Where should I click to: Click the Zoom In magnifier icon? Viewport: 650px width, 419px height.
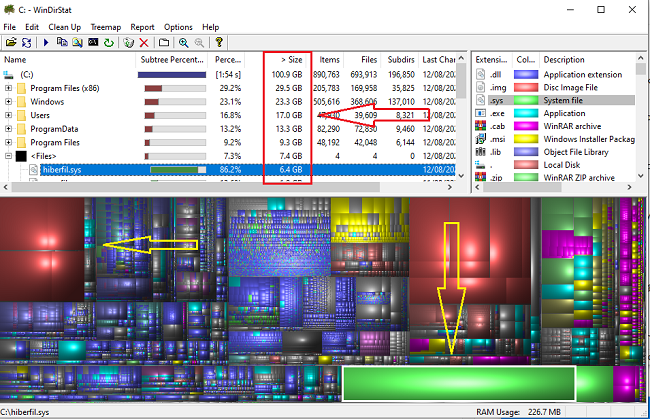tap(184, 42)
